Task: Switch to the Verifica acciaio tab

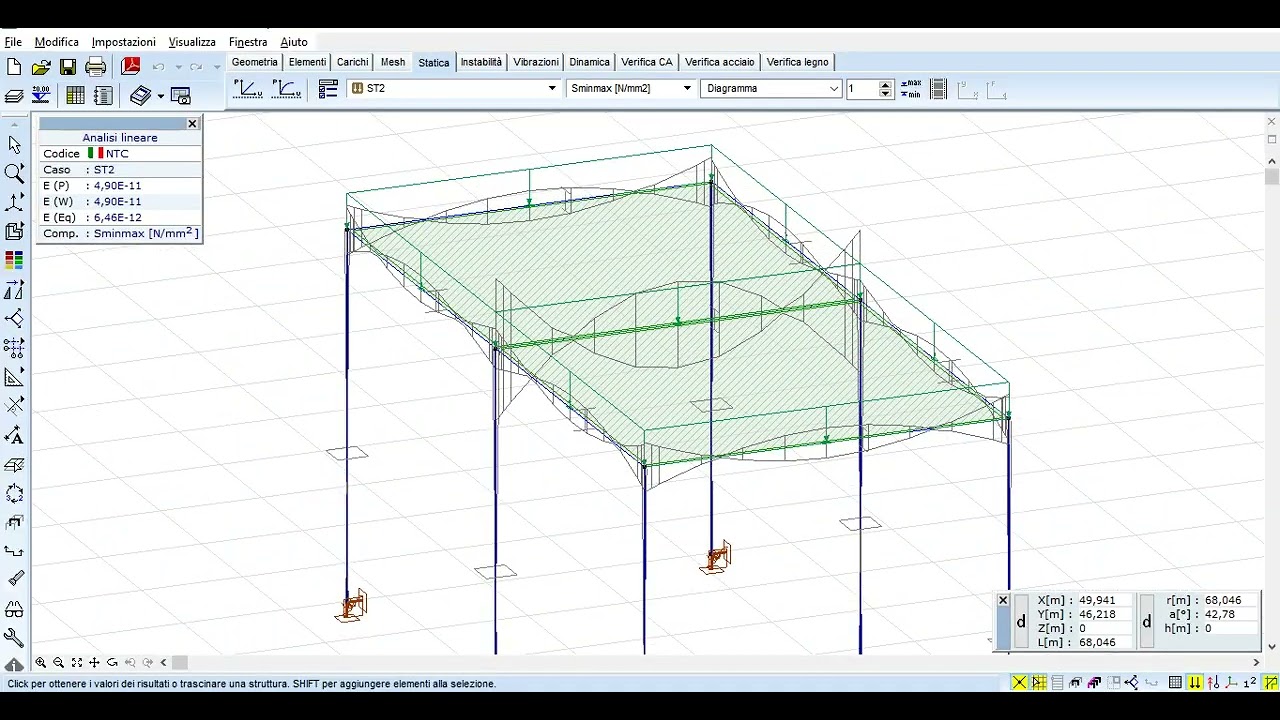Action: tap(720, 62)
